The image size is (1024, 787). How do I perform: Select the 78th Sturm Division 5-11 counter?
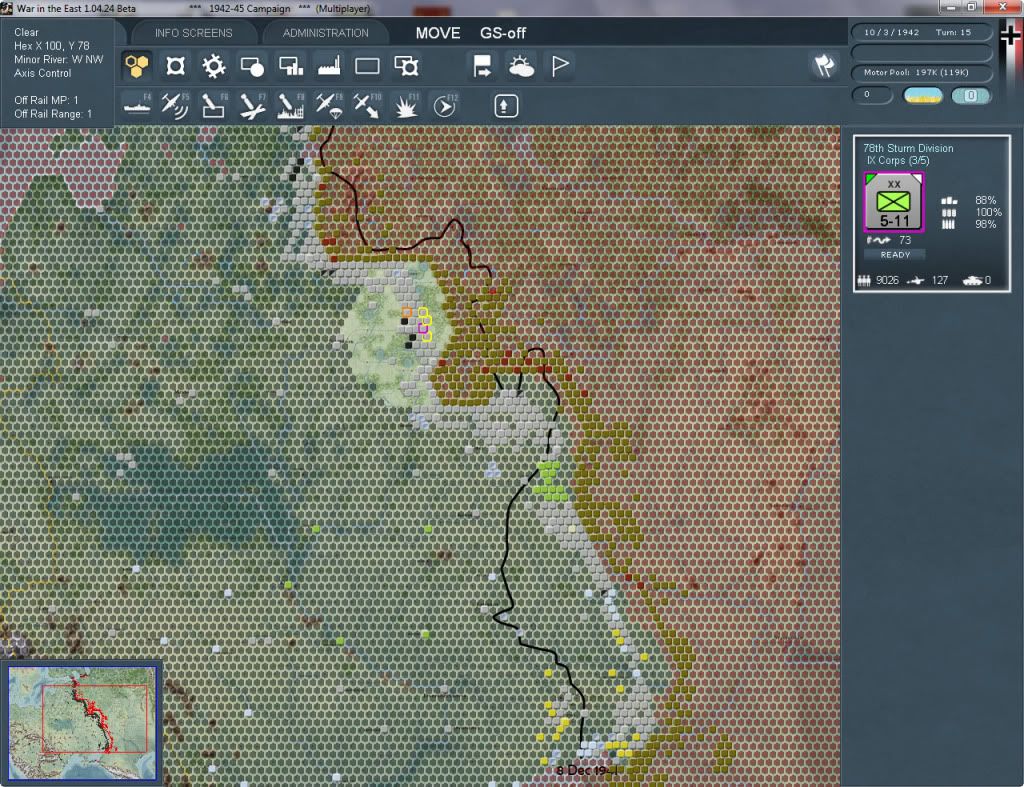click(893, 202)
